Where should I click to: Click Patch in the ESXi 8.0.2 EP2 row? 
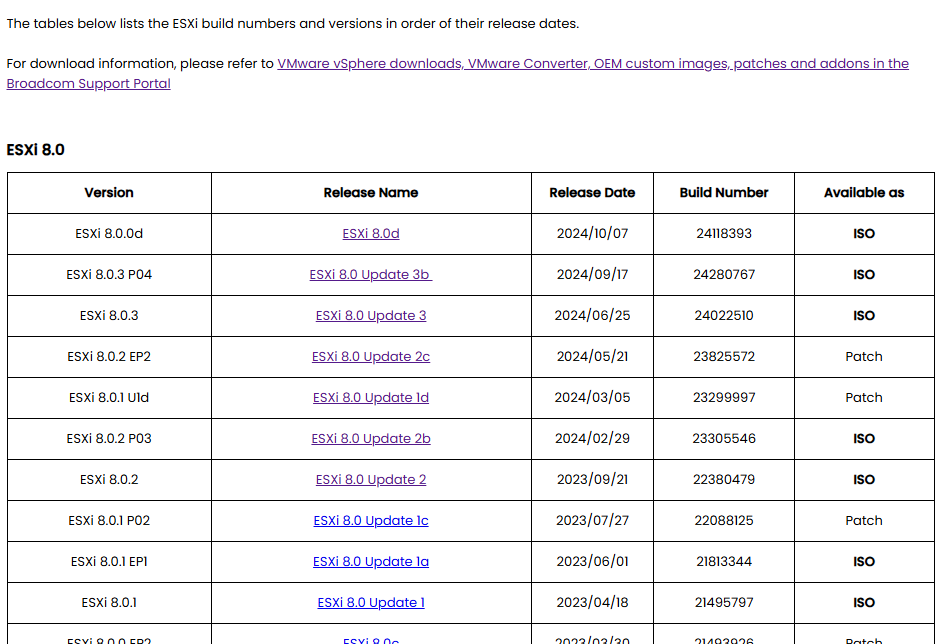tap(864, 357)
